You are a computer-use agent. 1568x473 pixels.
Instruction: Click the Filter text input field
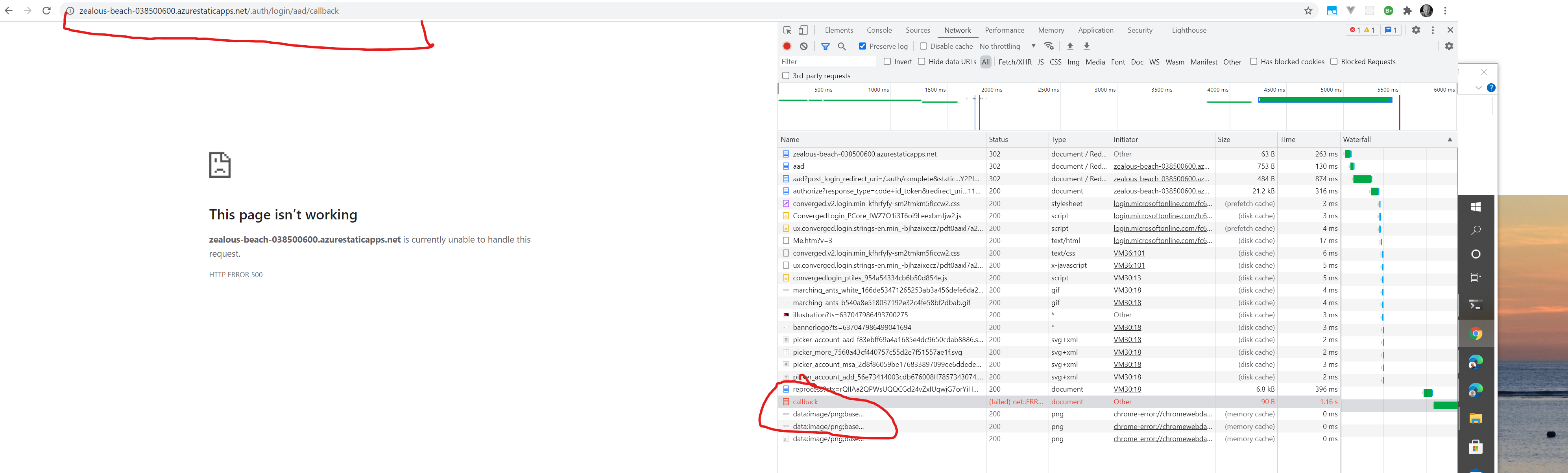tap(828, 61)
